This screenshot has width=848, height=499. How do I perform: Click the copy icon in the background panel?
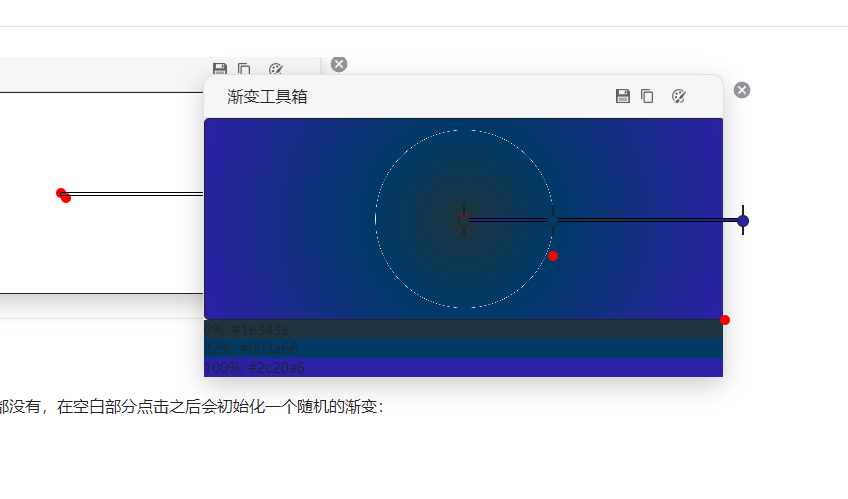244,69
